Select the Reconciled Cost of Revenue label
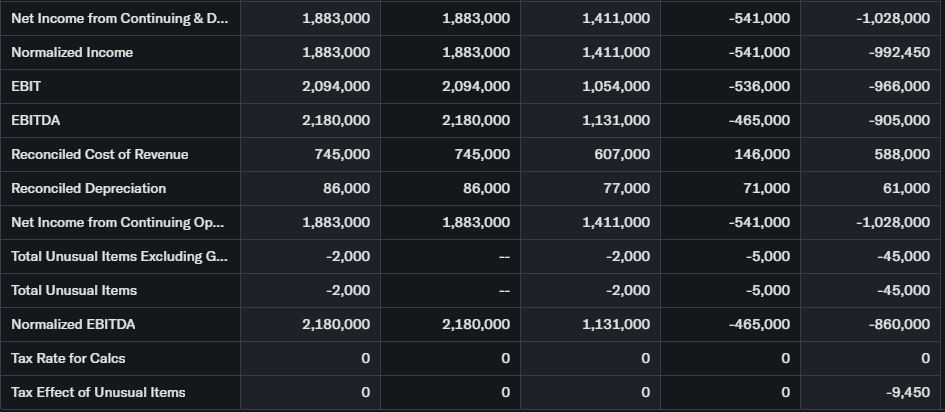The height and width of the screenshot is (412, 945). pos(99,154)
